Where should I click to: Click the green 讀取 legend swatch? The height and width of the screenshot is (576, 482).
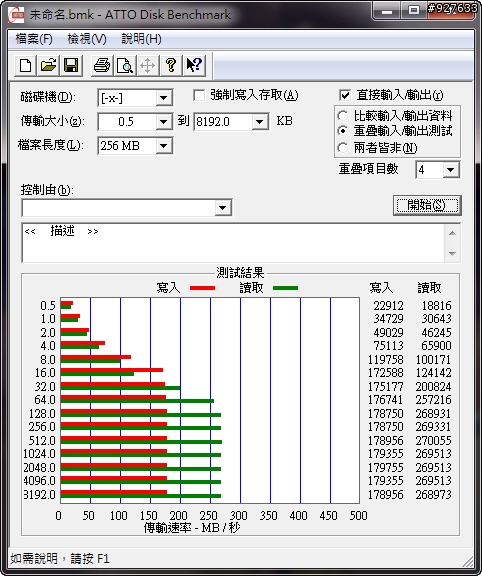click(285, 288)
